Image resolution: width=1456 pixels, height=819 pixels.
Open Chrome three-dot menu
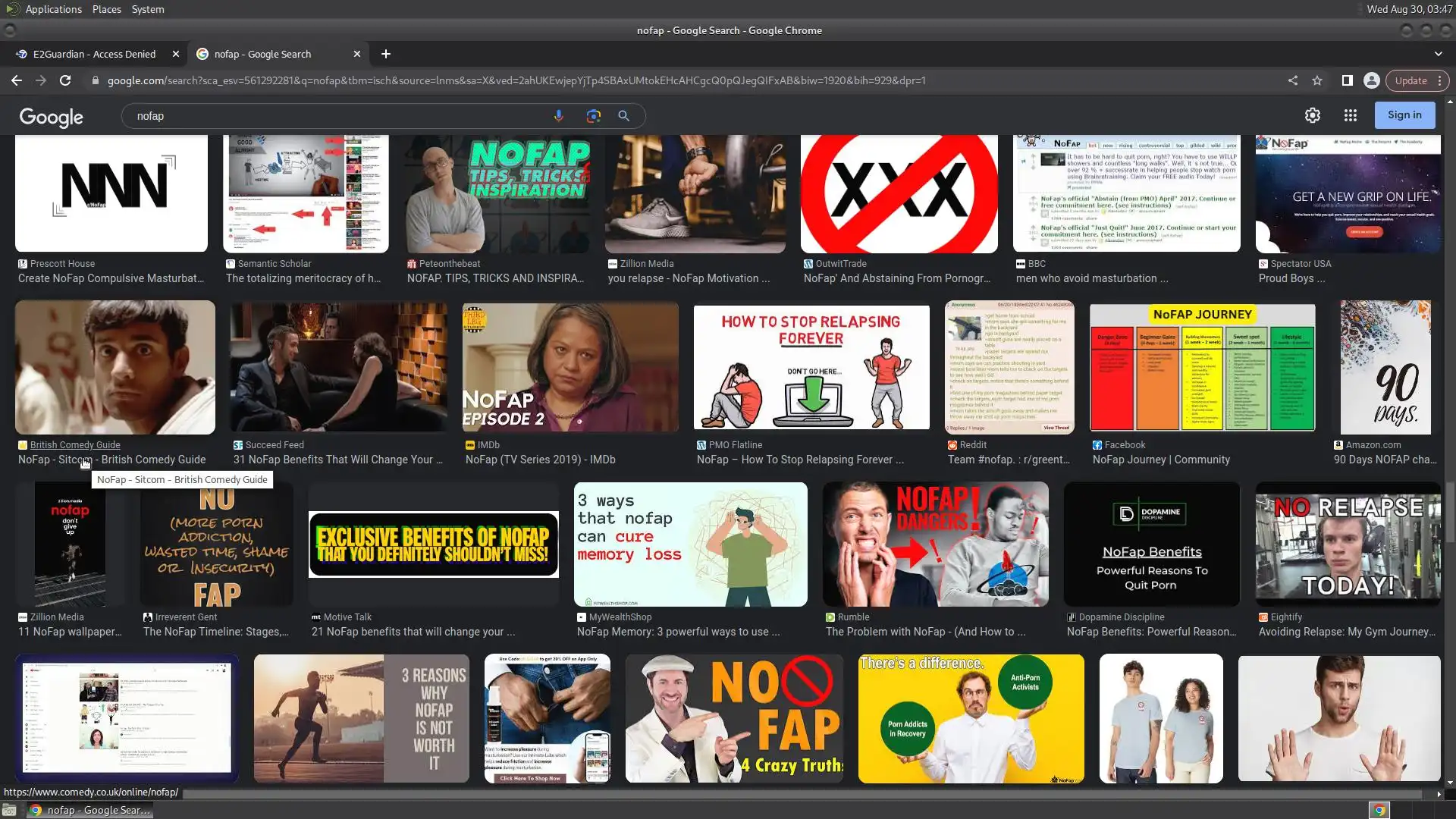point(1439,80)
